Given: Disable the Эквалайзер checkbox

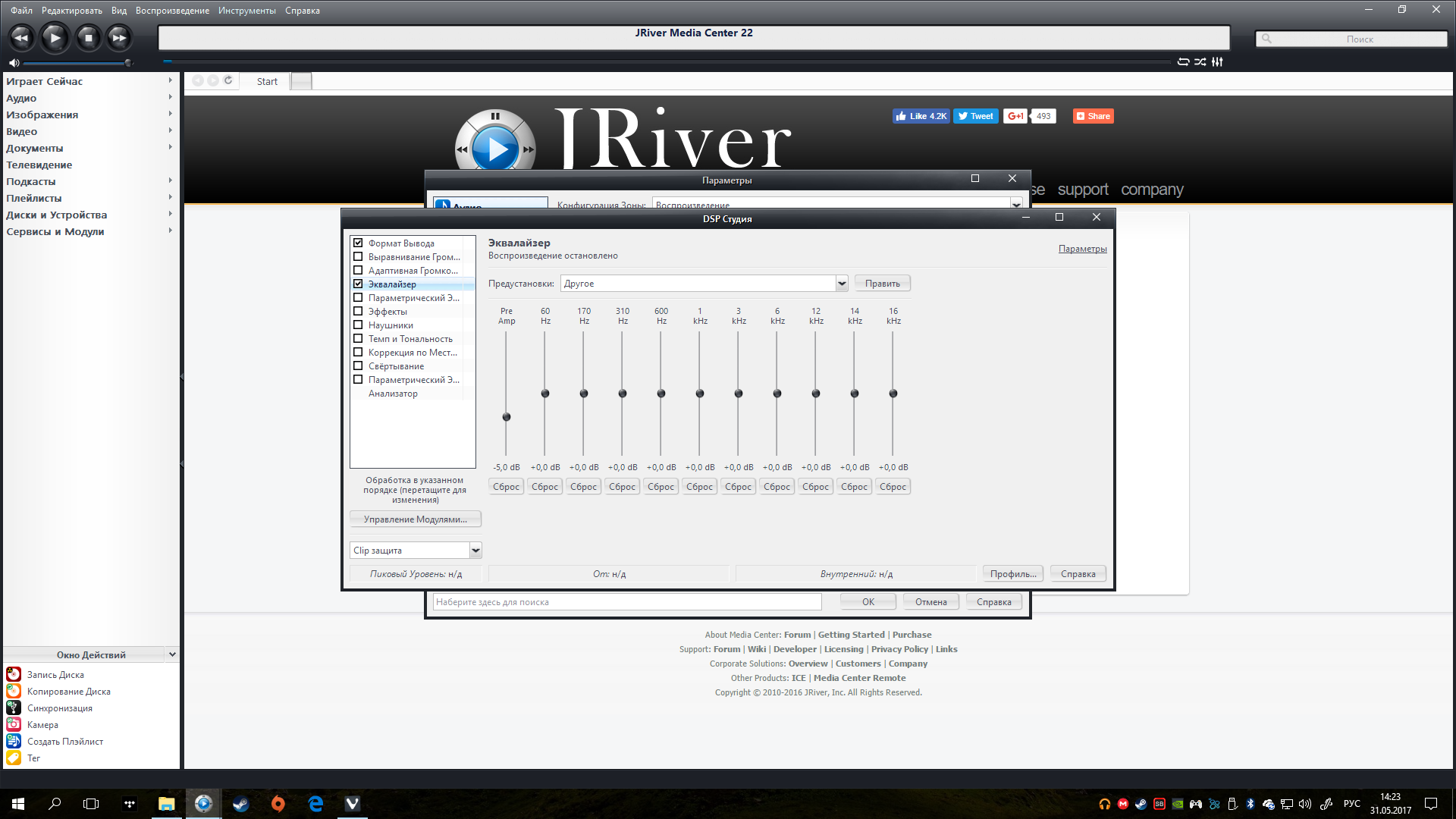Looking at the screenshot, I should click(x=358, y=284).
